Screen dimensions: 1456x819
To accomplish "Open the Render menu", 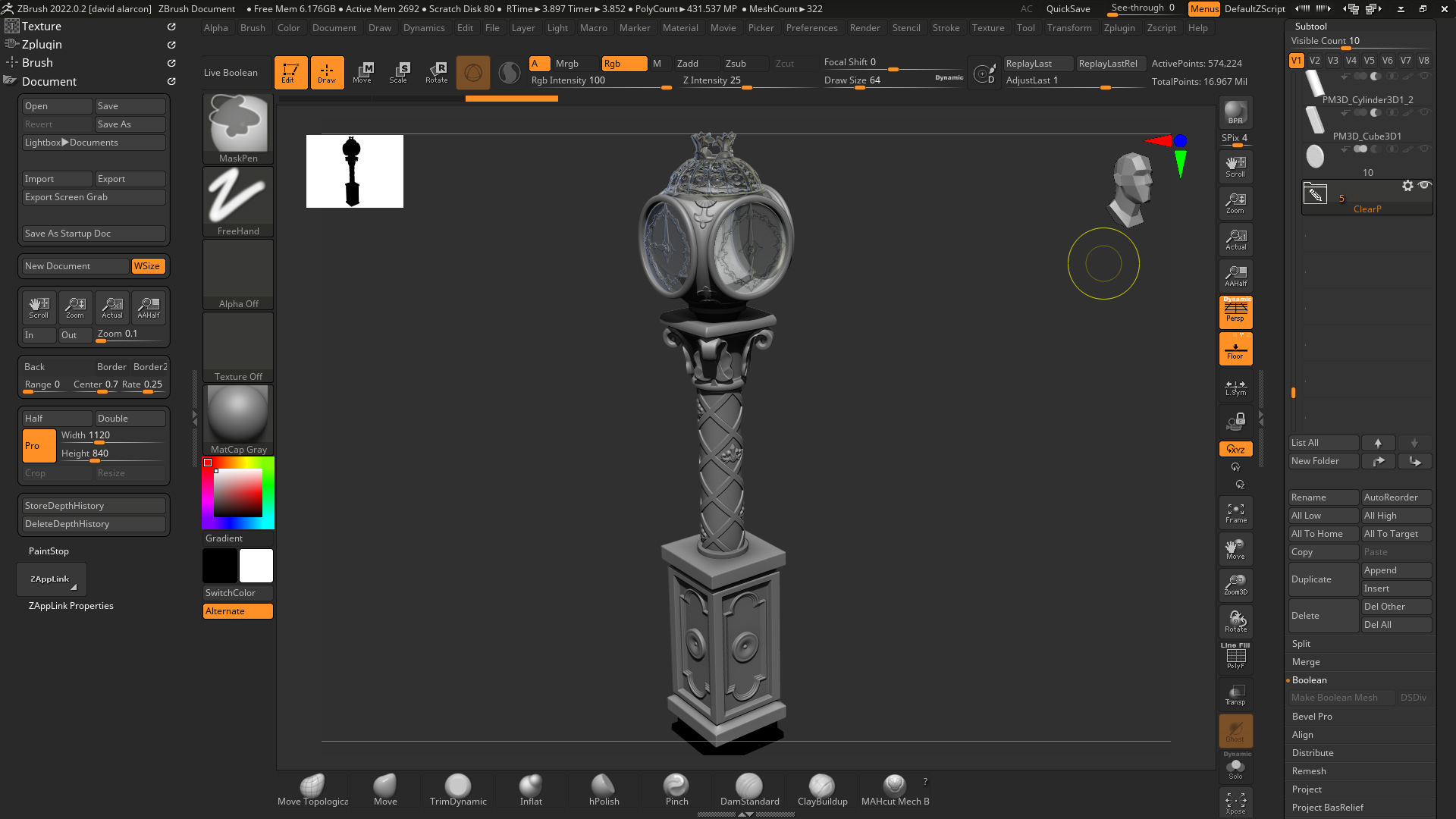I will (864, 28).
